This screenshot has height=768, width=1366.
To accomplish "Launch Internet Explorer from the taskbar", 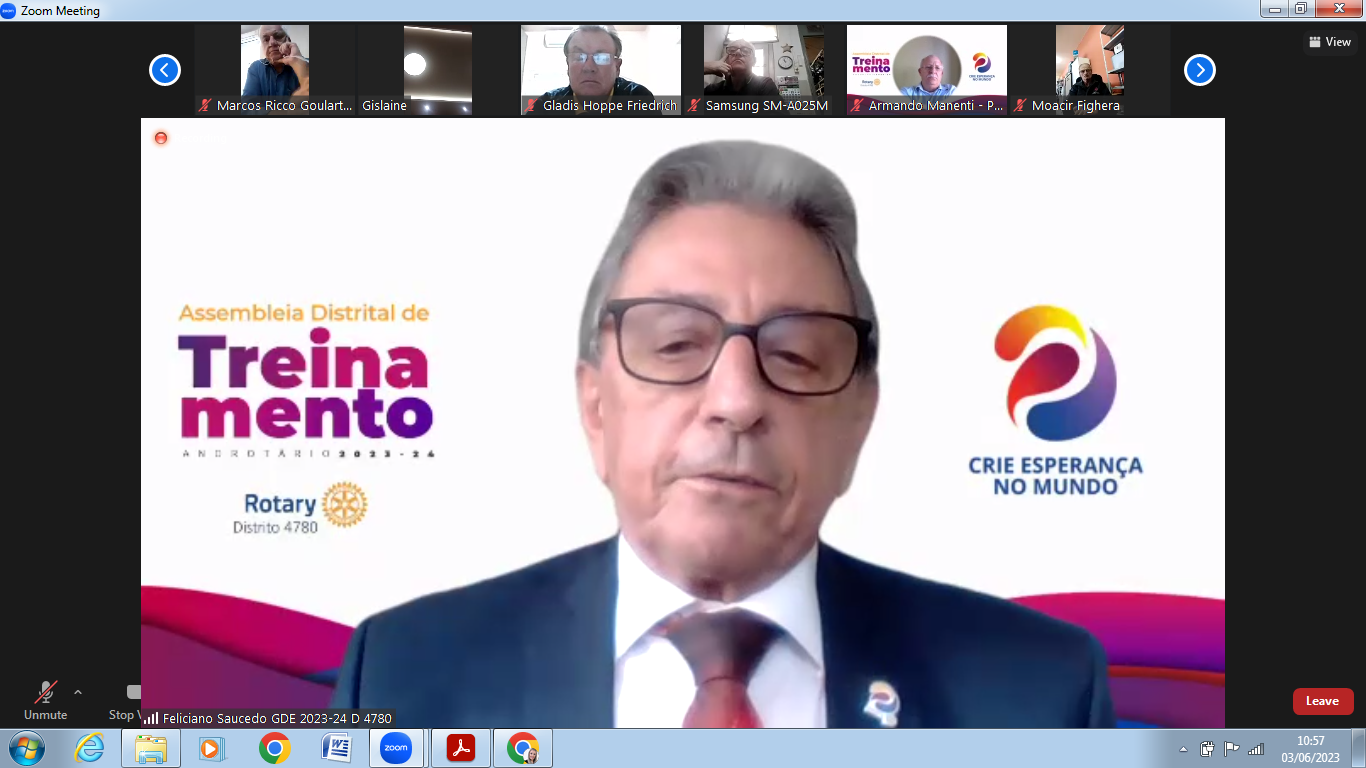I will point(89,748).
